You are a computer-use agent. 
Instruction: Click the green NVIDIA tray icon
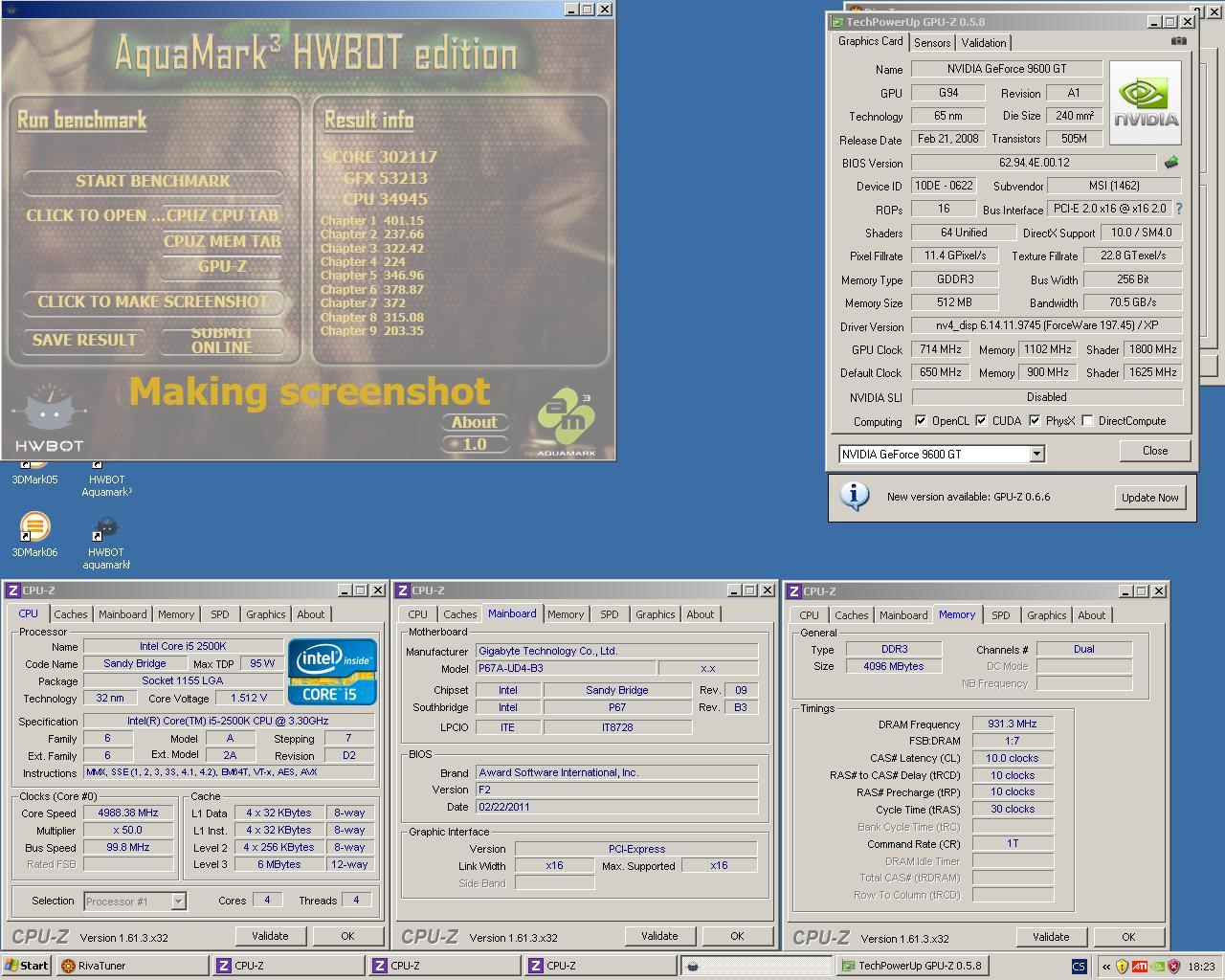pos(1157,967)
